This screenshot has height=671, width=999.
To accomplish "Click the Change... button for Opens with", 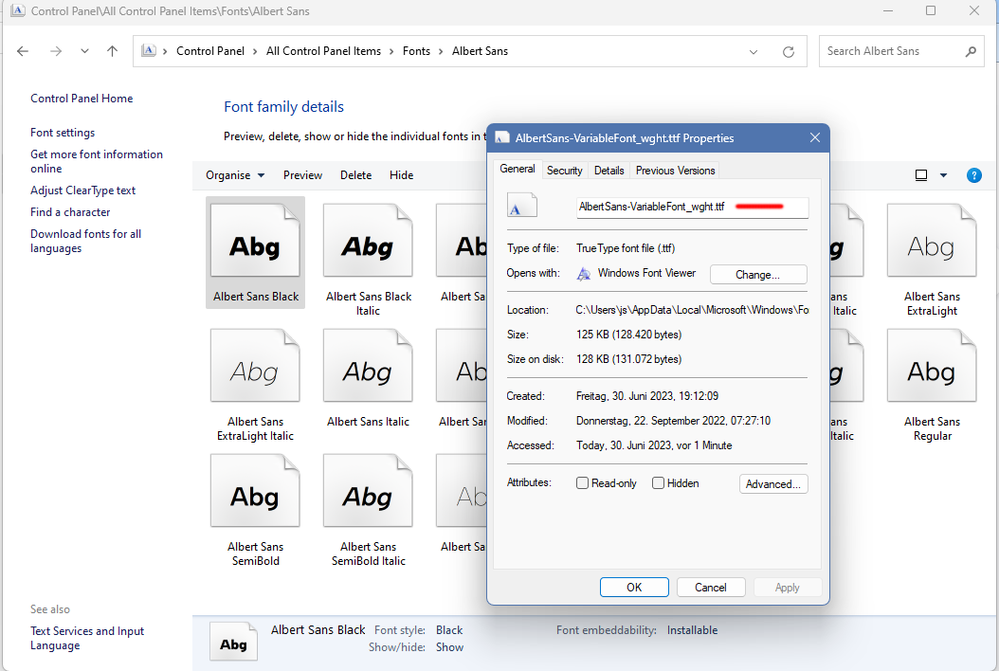I will pyautogui.click(x=757, y=274).
